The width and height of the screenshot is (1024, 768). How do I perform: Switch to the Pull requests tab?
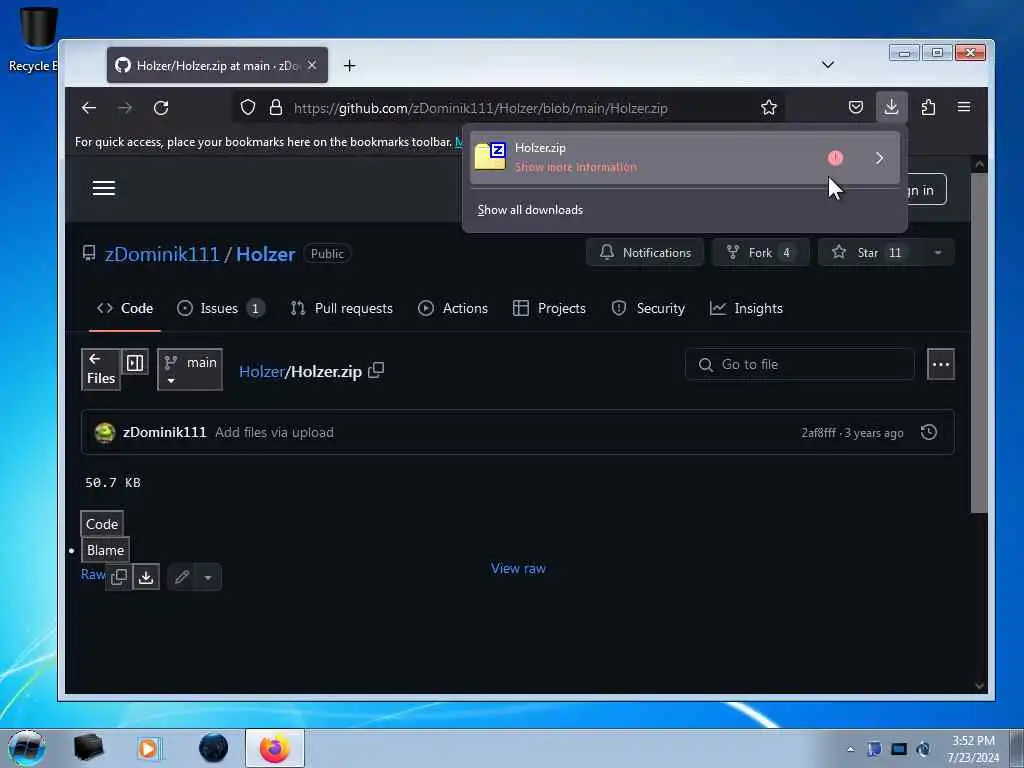pos(342,308)
